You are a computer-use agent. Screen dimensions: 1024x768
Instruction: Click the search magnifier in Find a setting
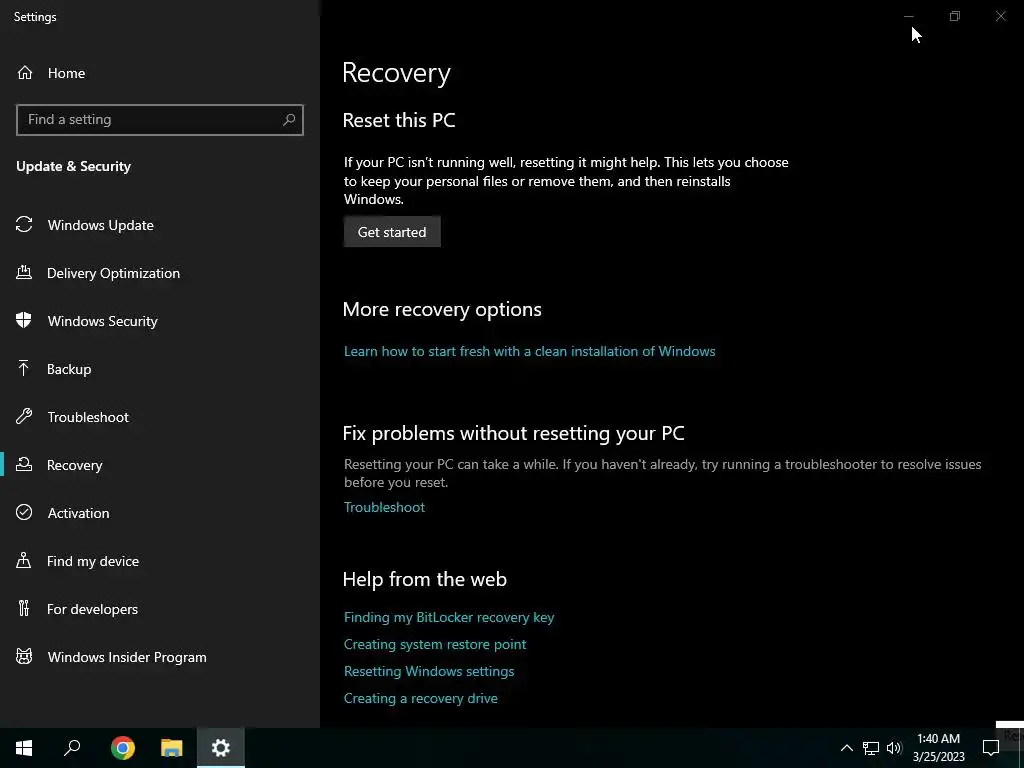tap(289, 120)
